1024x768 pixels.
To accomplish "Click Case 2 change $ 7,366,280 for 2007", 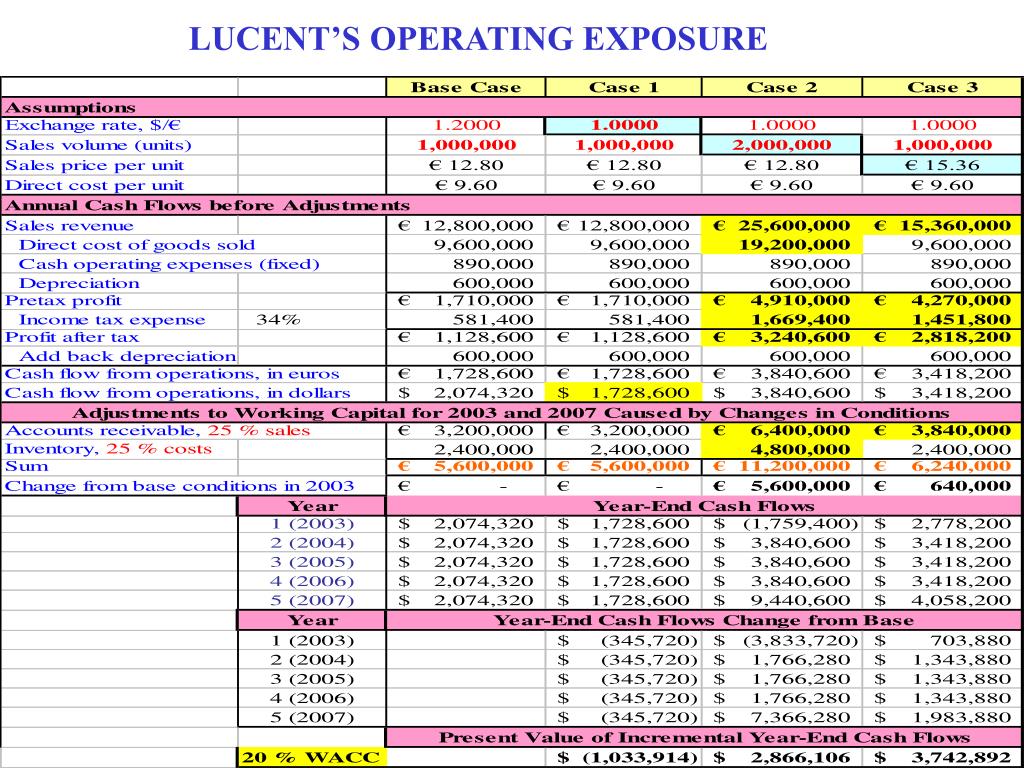I will click(x=782, y=718).
